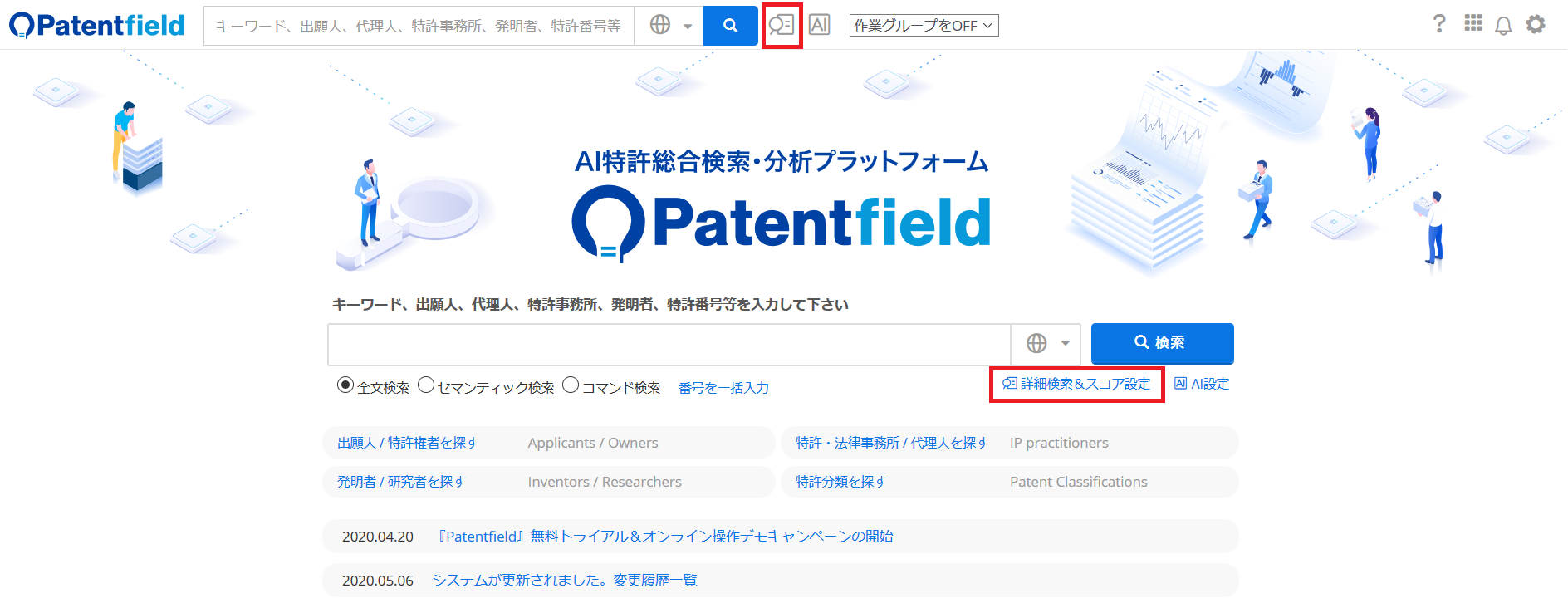Select the 全文検索 radio button

345,385
